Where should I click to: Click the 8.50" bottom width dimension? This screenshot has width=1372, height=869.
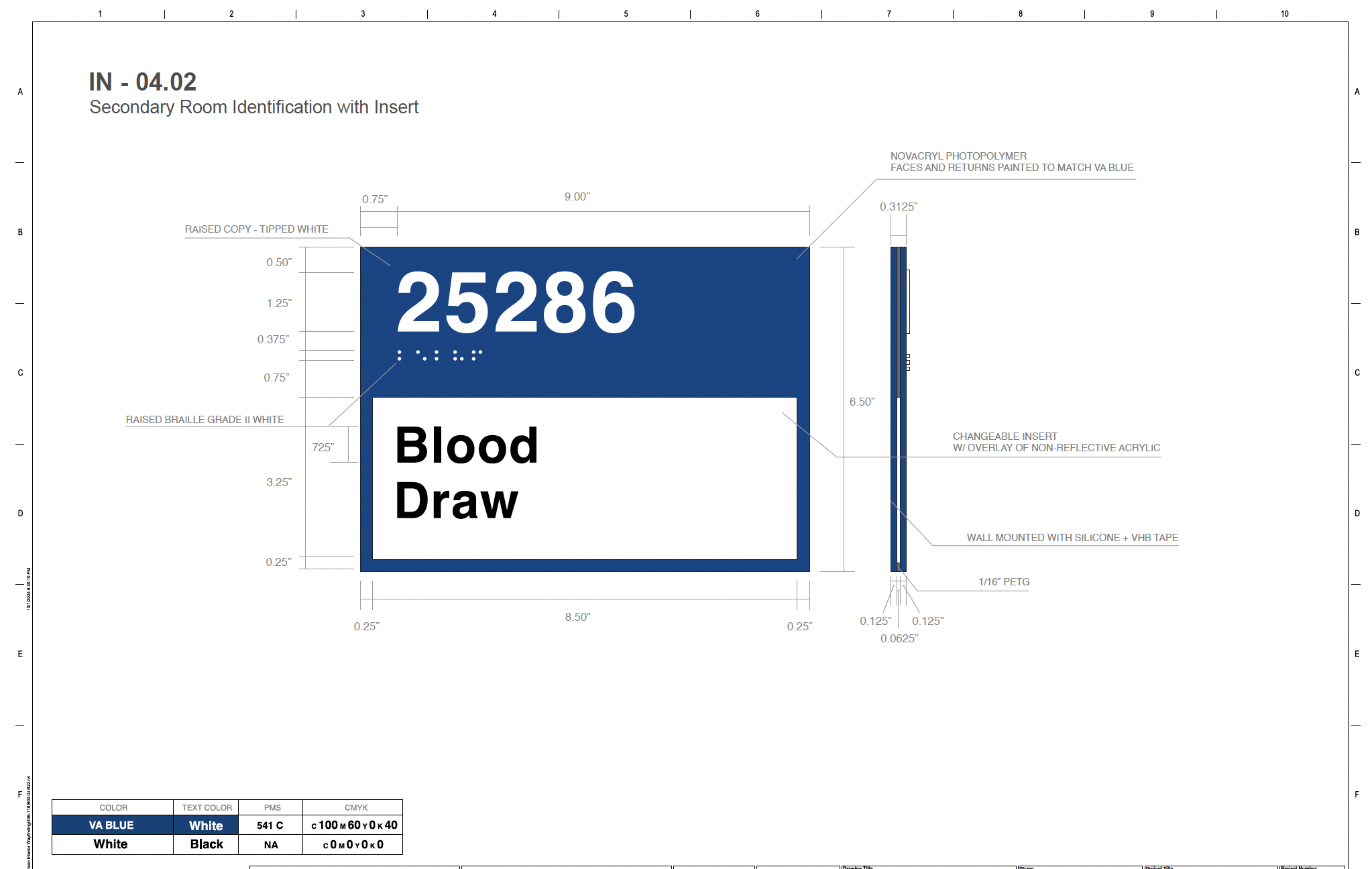pos(577,617)
